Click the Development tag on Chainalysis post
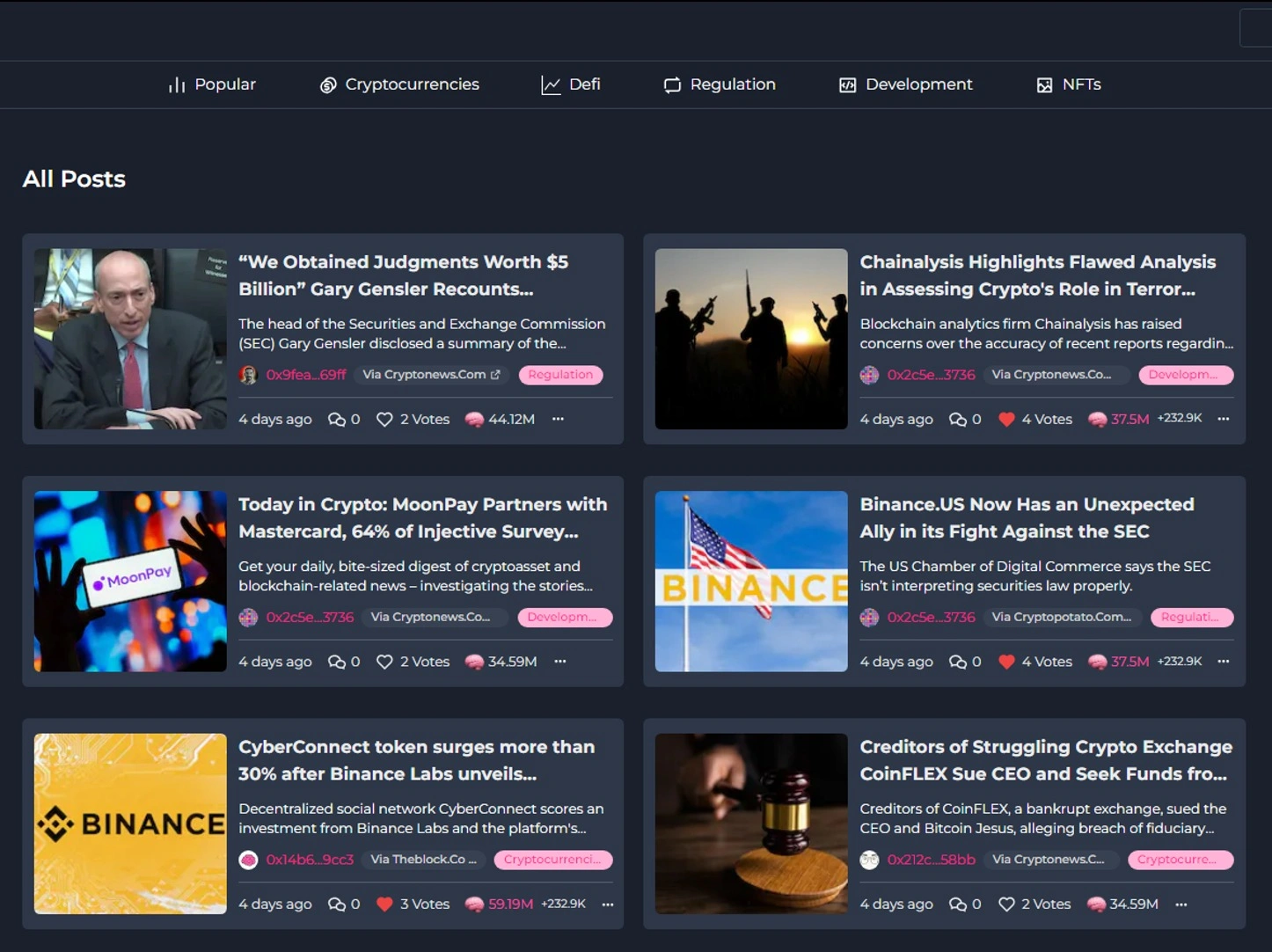The image size is (1272, 952). [x=1186, y=375]
